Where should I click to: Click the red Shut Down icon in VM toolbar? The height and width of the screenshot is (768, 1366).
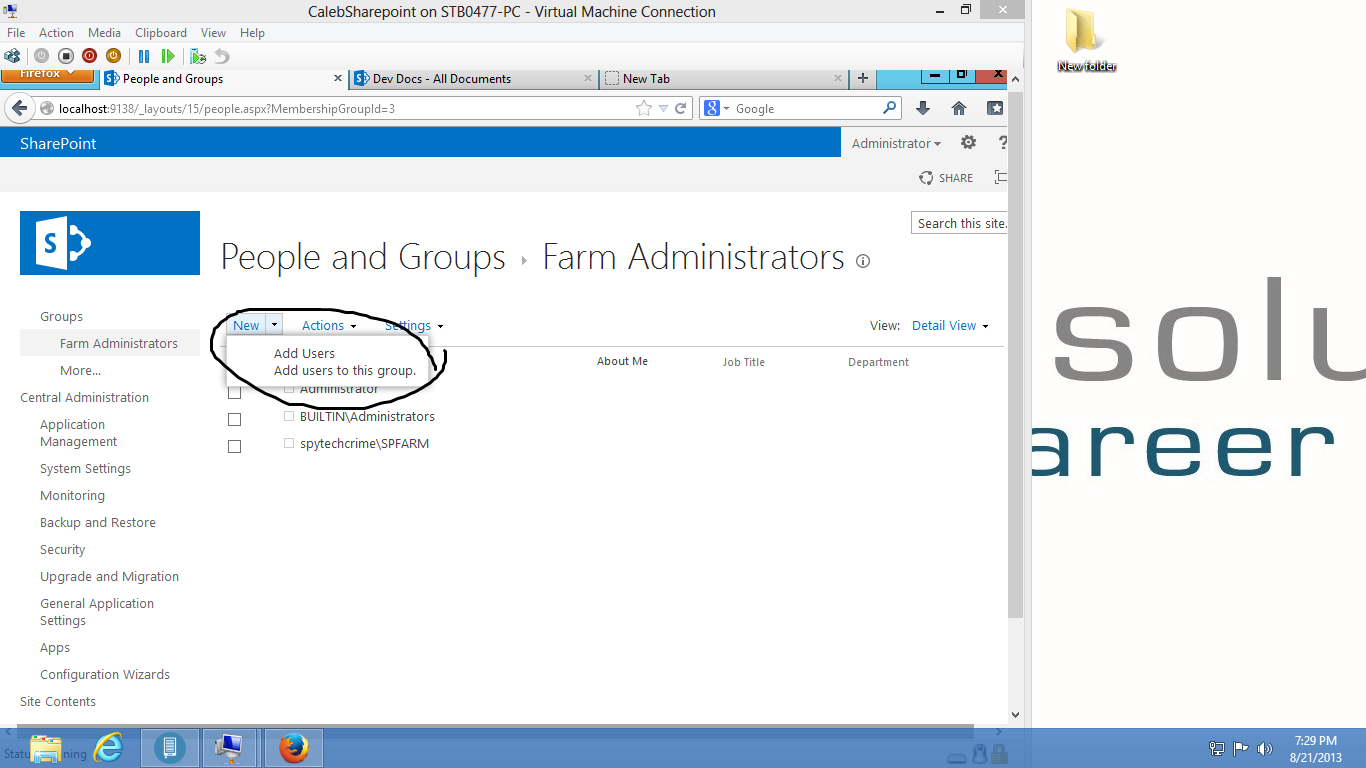(x=89, y=56)
